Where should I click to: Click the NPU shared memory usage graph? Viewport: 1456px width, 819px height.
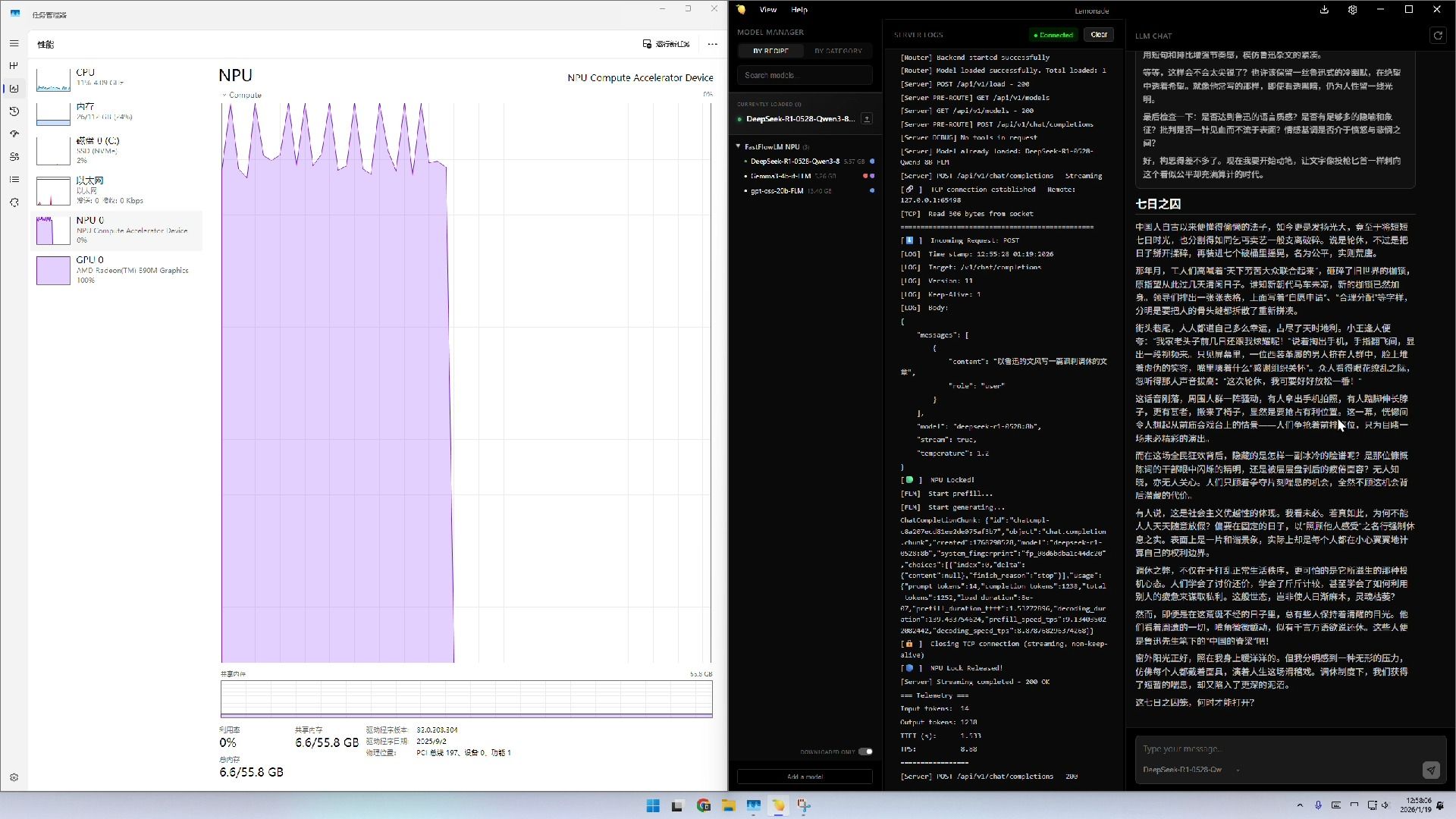tap(466, 698)
